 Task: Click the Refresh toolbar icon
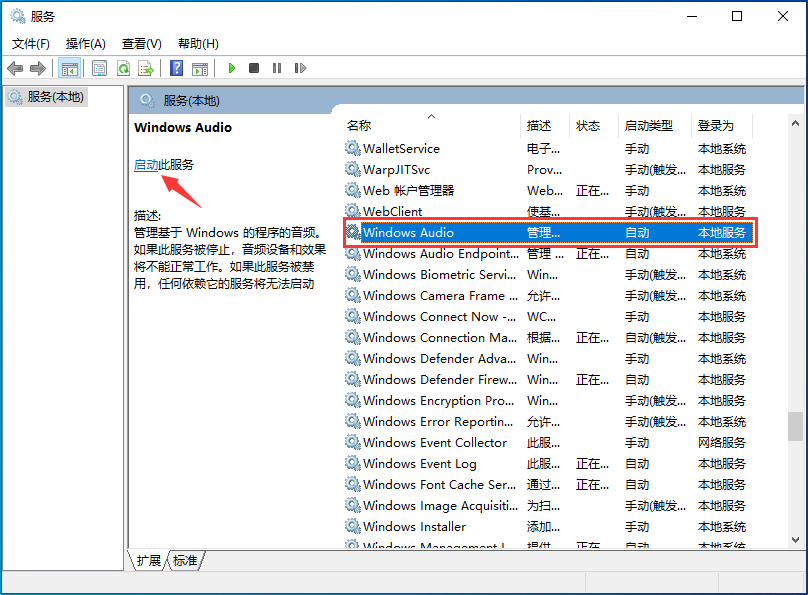coord(123,68)
